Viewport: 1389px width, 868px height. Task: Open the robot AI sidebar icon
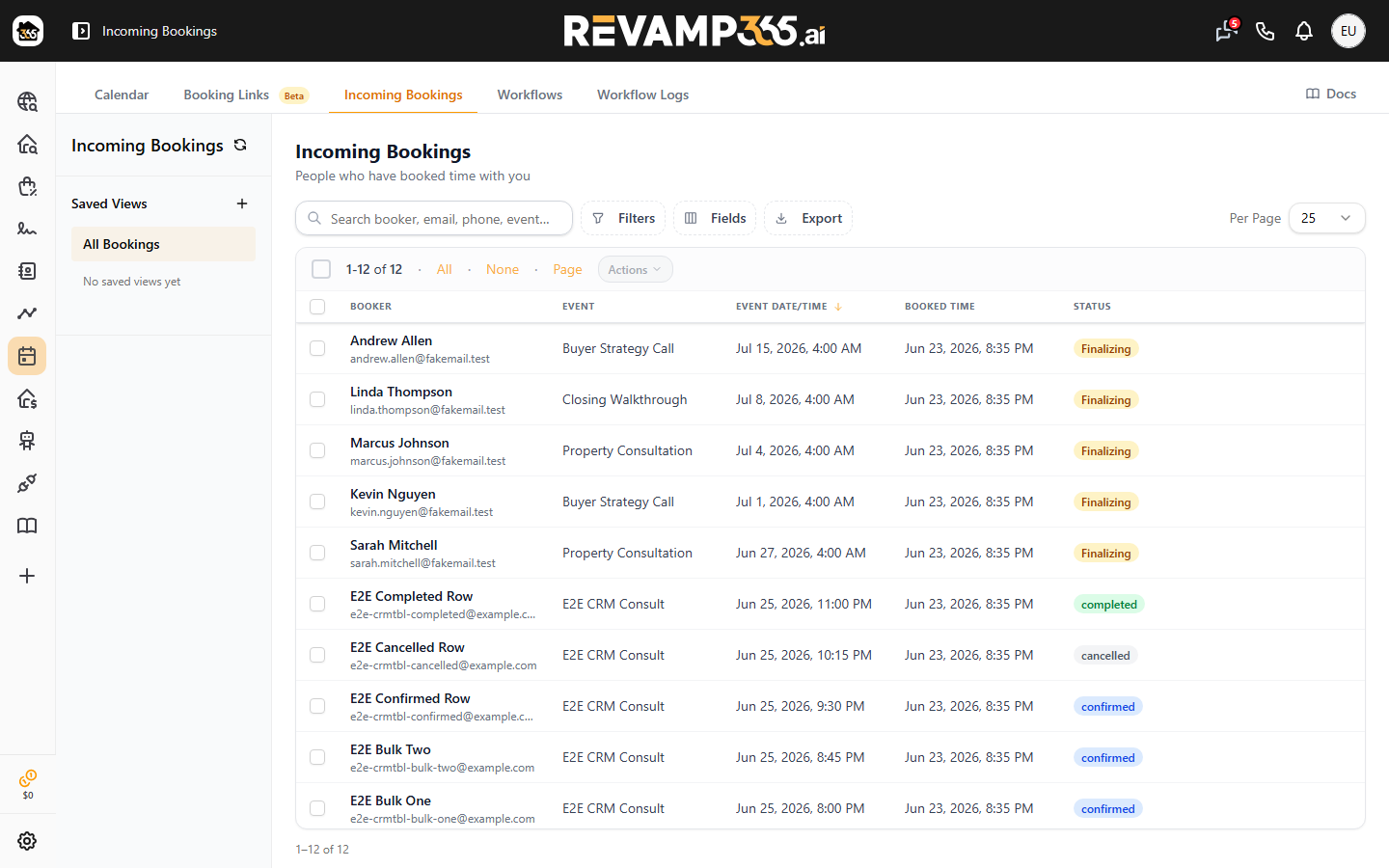click(x=27, y=441)
